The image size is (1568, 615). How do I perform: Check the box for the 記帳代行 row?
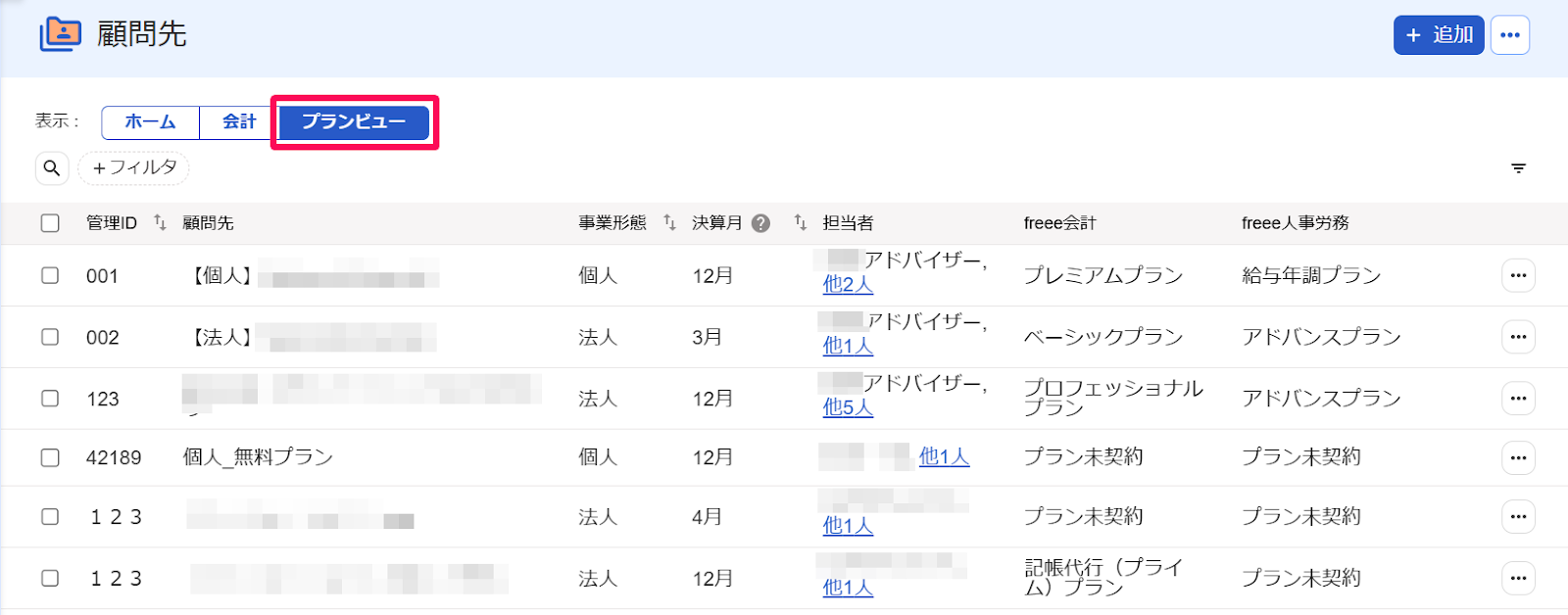[x=50, y=578]
